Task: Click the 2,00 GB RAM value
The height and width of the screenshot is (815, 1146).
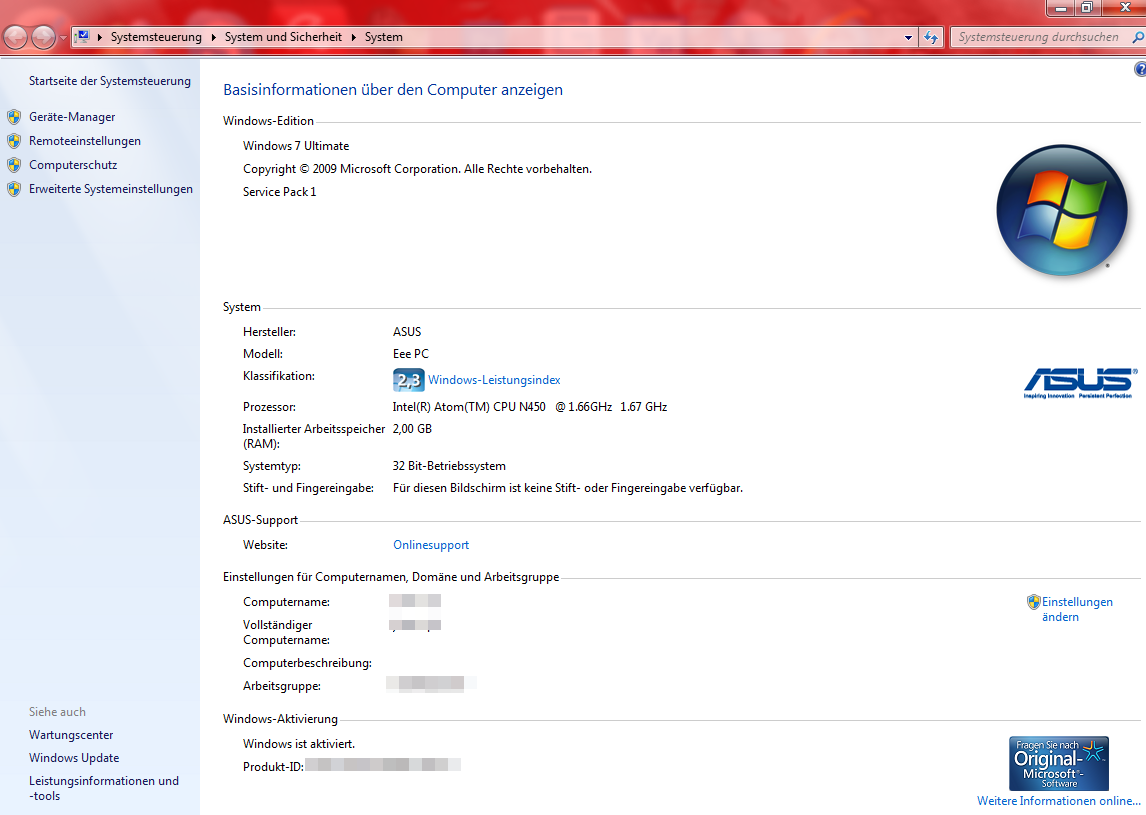Action: [412, 429]
